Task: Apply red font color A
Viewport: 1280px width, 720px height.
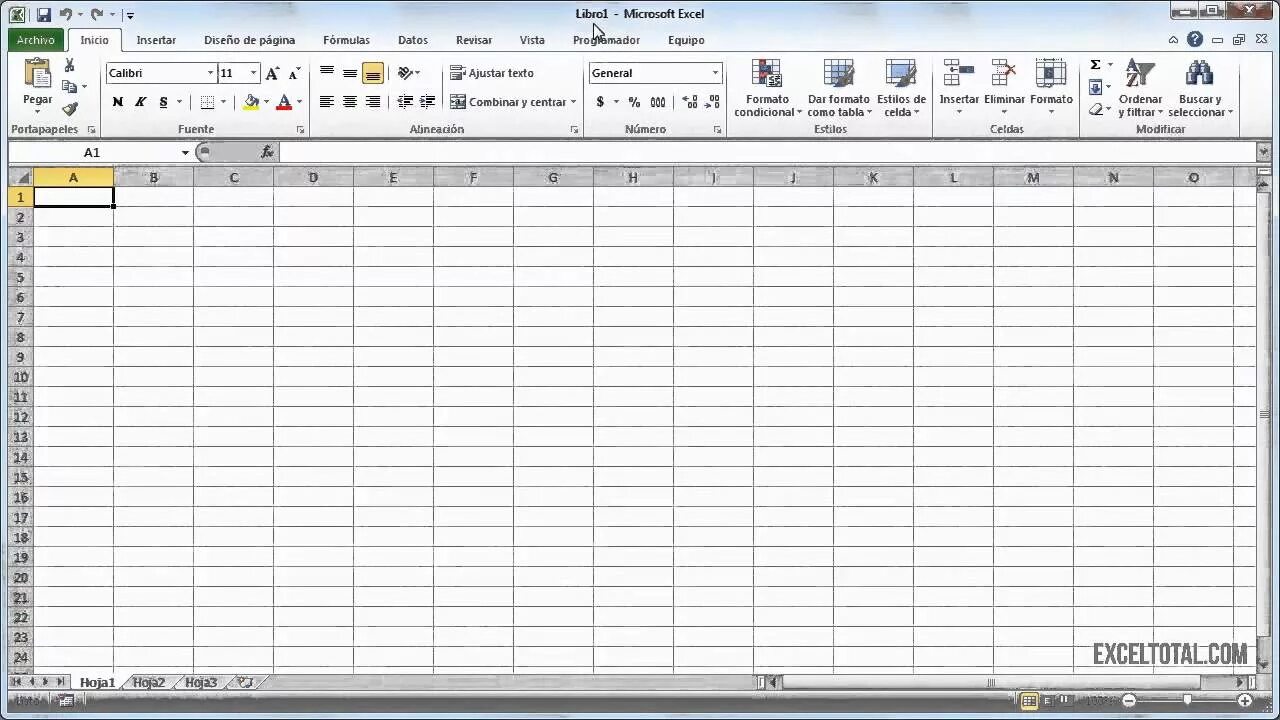Action: coord(284,102)
